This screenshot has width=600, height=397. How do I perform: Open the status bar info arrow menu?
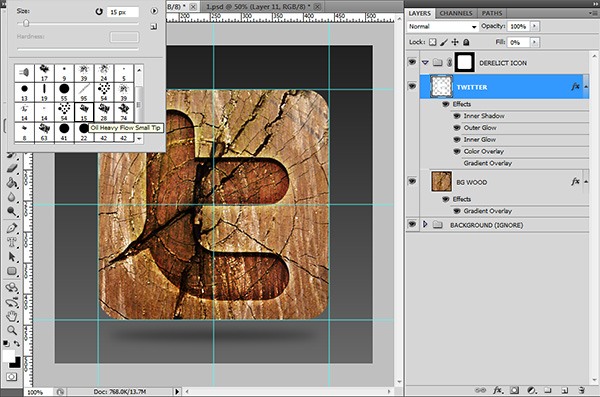[x=177, y=392]
